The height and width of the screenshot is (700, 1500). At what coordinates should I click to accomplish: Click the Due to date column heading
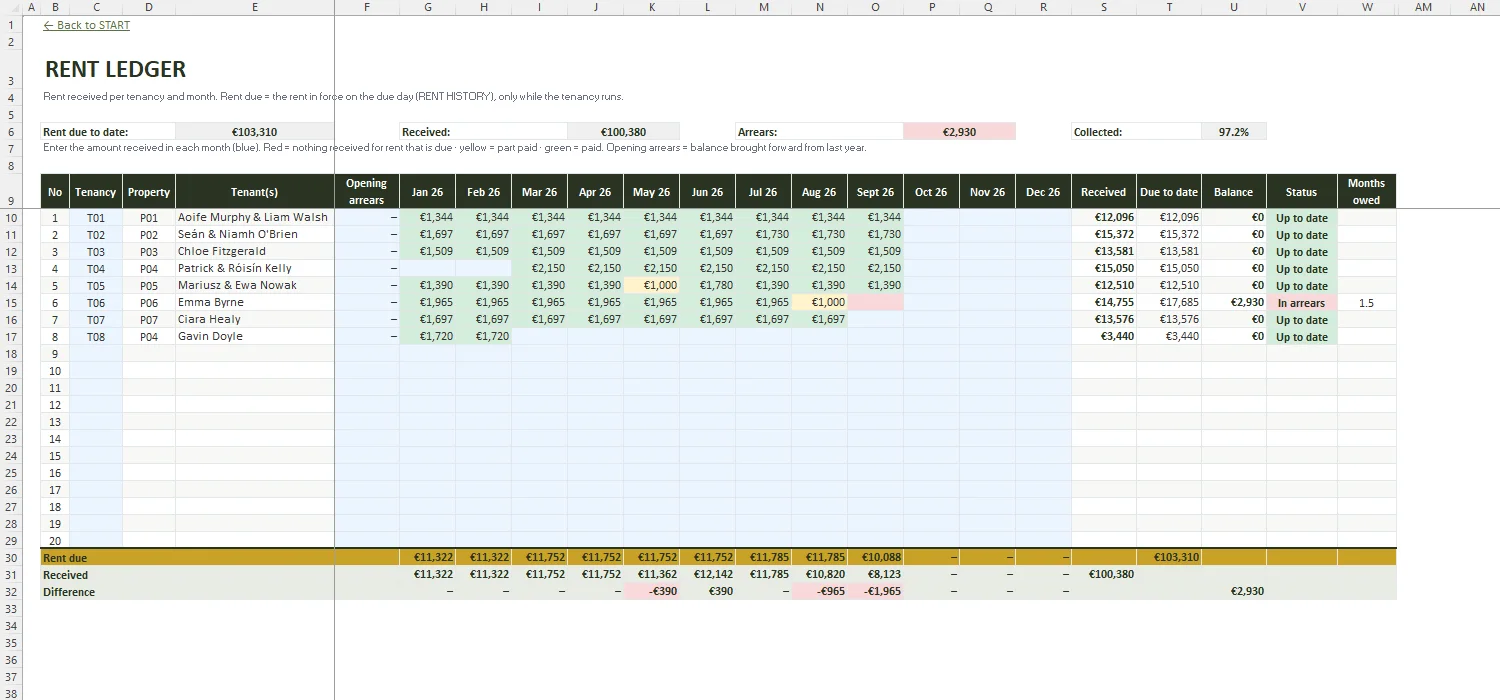[1169, 191]
